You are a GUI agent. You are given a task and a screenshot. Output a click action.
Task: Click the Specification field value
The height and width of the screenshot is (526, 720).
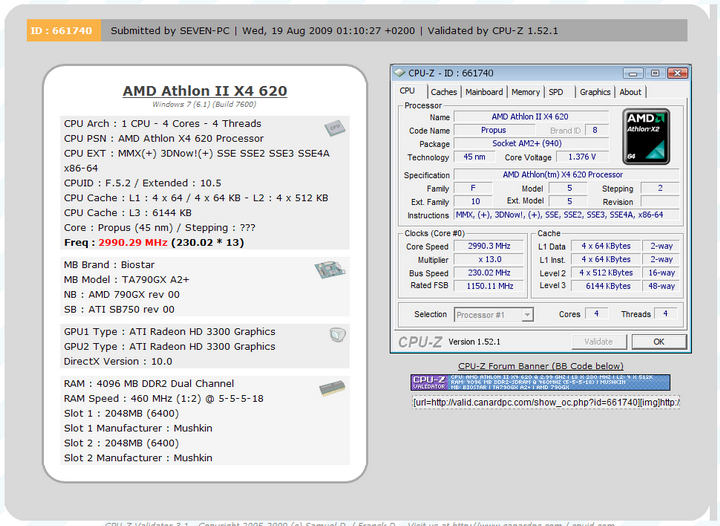tap(566, 175)
